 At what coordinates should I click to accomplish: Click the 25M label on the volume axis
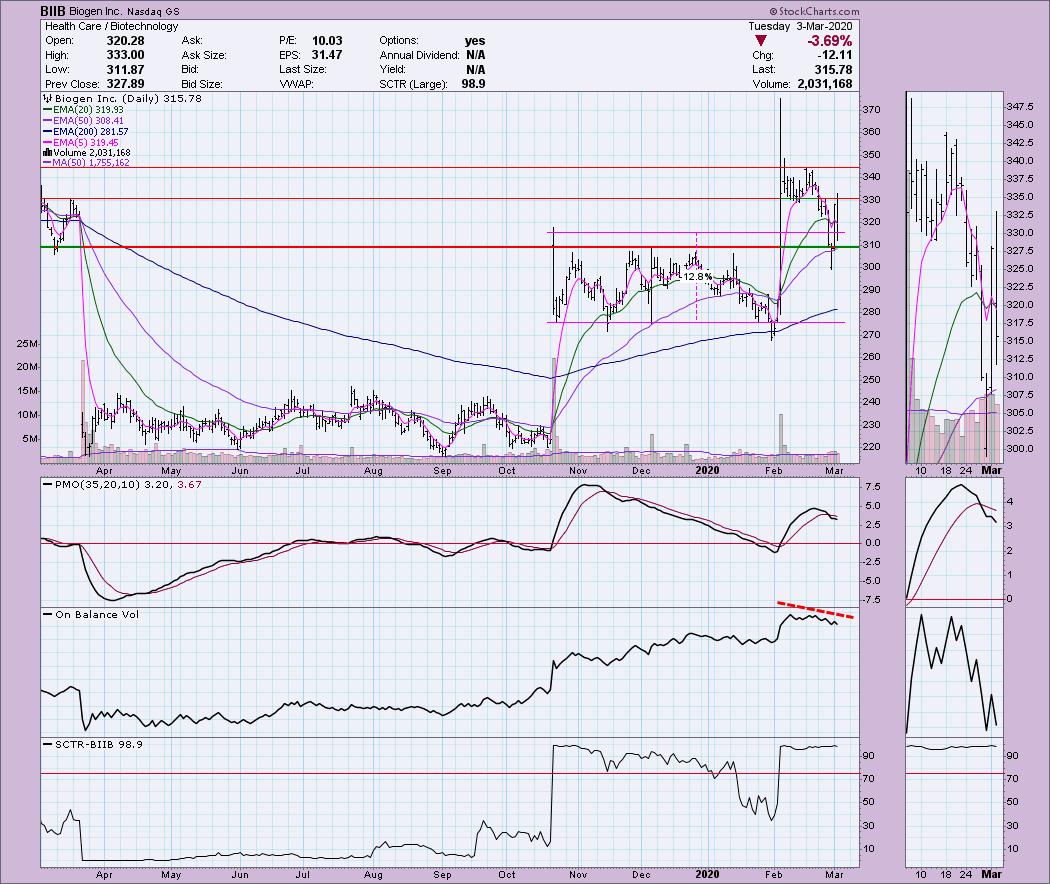(28, 344)
